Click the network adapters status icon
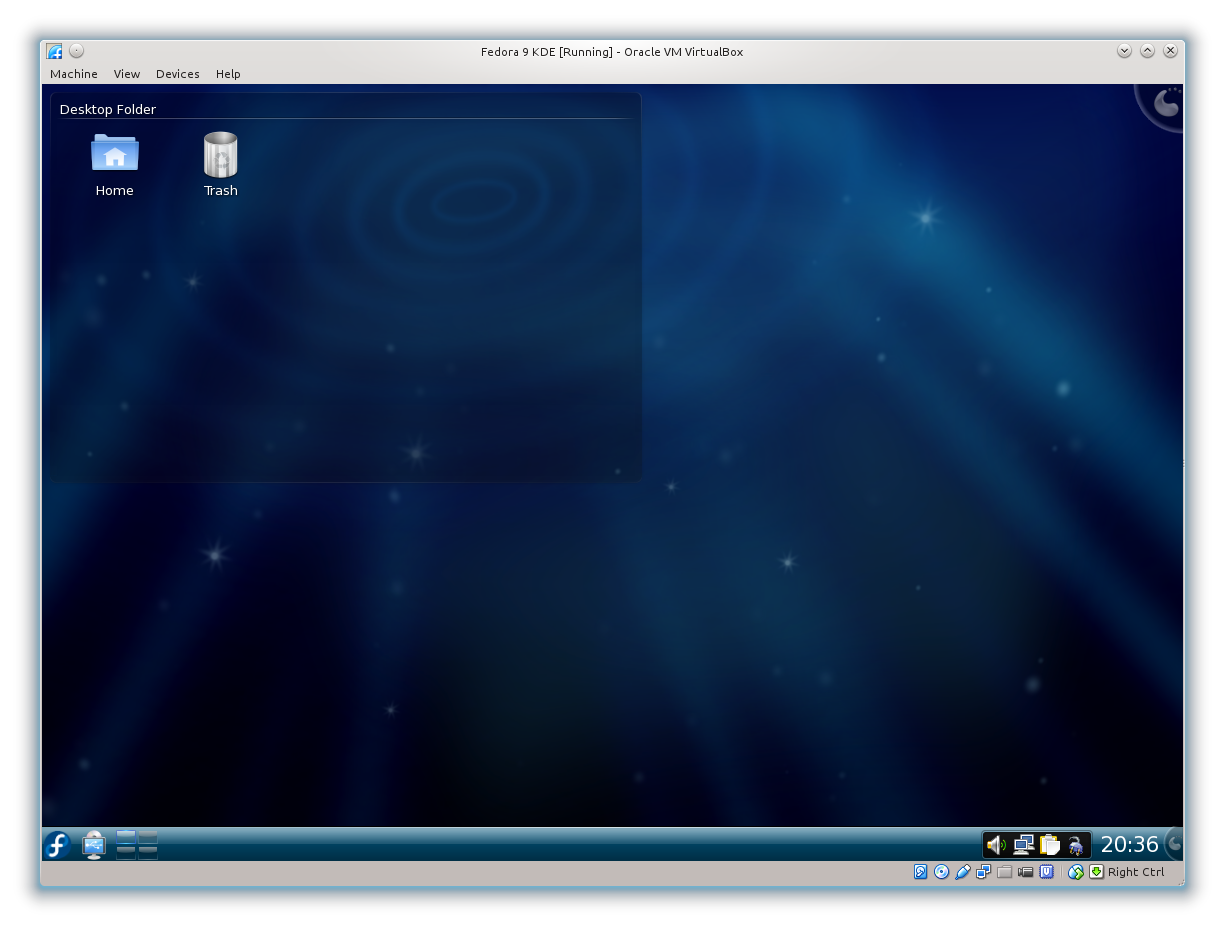Image resolution: width=1225 pixels, height=926 pixels. click(984, 872)
